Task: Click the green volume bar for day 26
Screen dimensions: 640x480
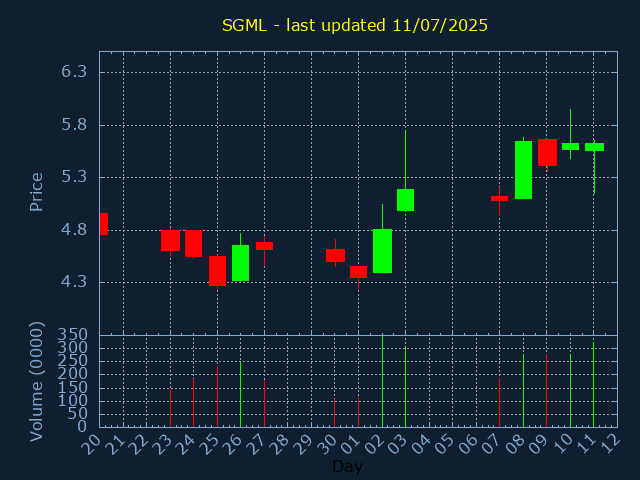Action: (240, 394)
